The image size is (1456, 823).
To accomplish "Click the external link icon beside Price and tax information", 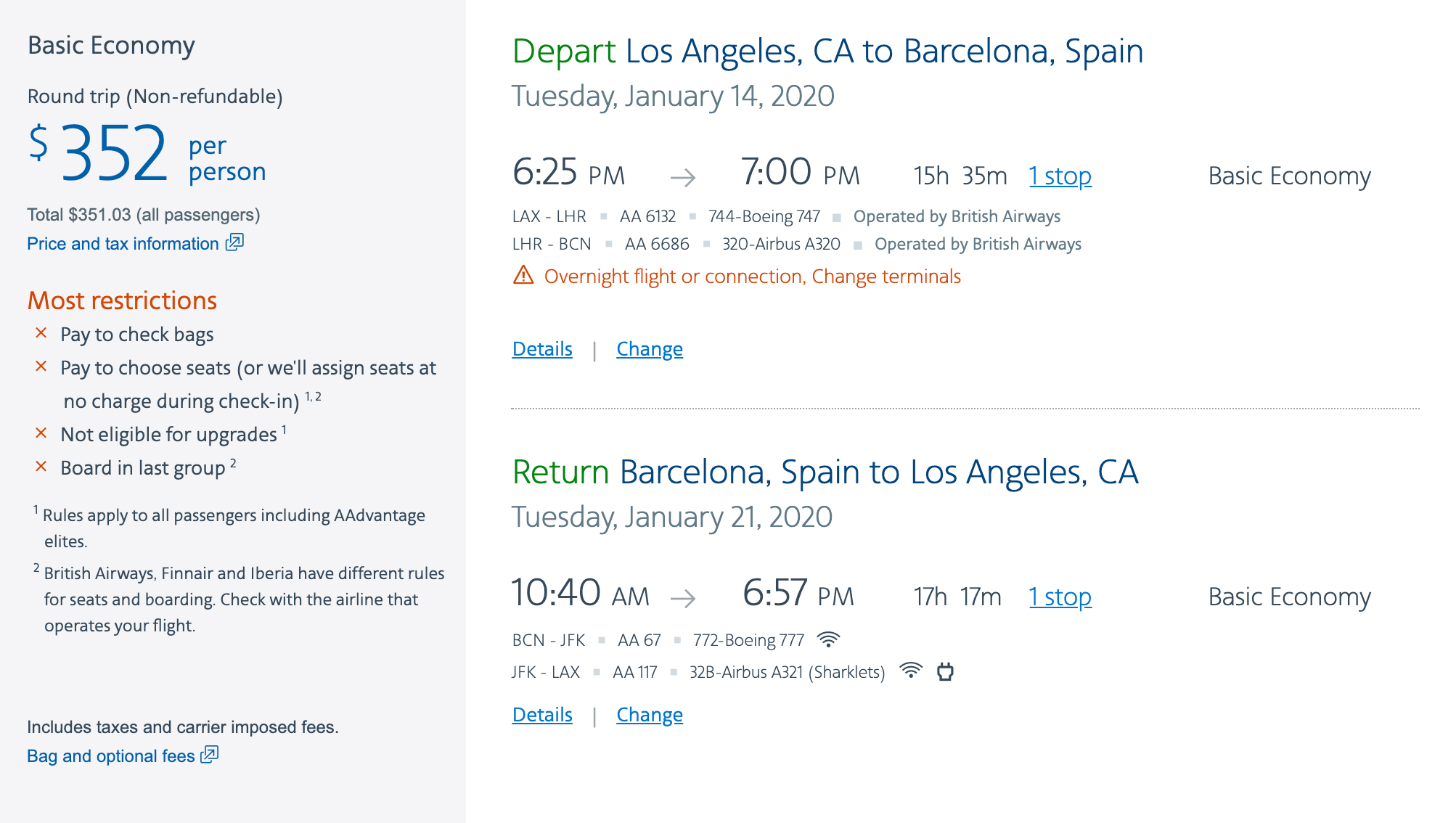I will 234,242.
